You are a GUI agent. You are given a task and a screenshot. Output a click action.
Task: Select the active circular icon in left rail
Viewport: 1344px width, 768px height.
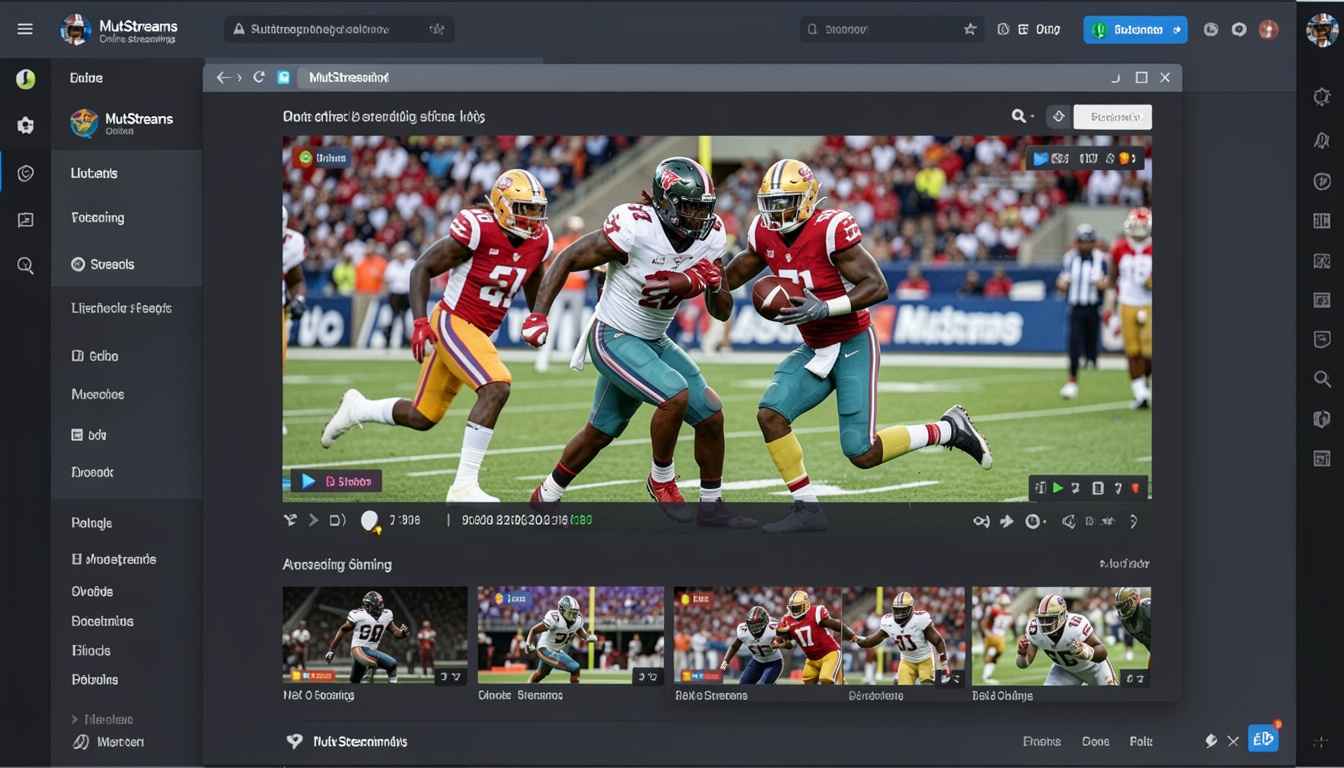[26, 173]
